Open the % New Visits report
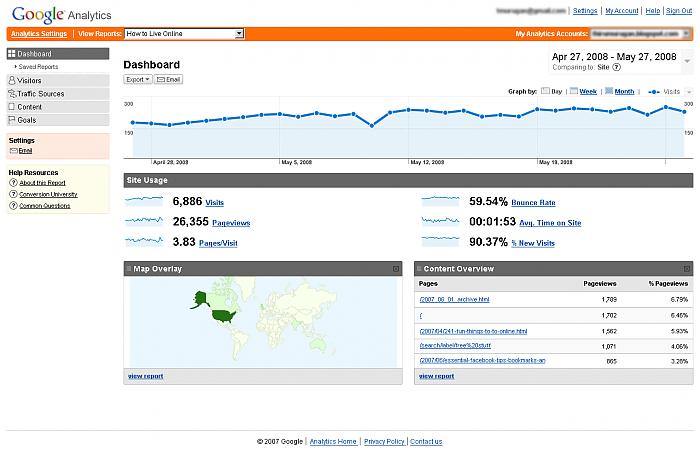This screenshot has height=452, width=700. click(x=533, y=243)
